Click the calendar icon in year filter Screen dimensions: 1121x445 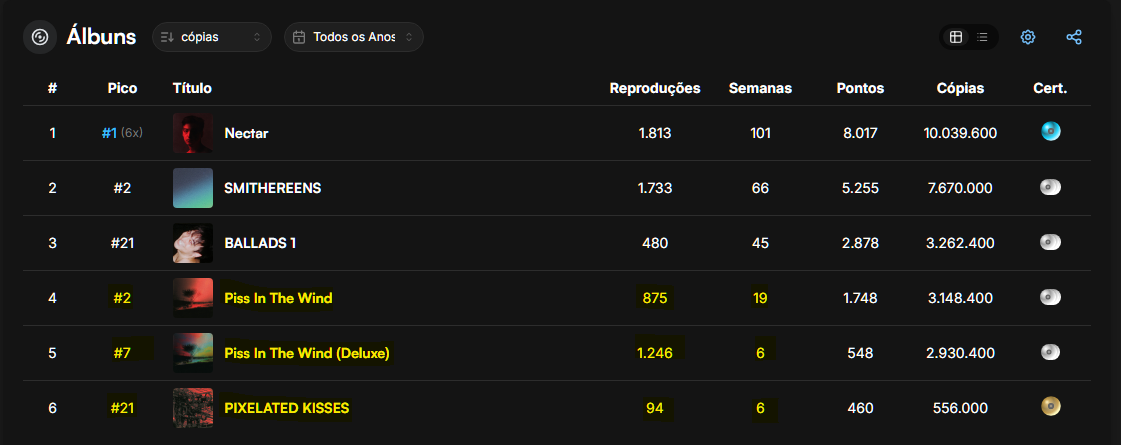pyautogui.click(x=300, y=37)
